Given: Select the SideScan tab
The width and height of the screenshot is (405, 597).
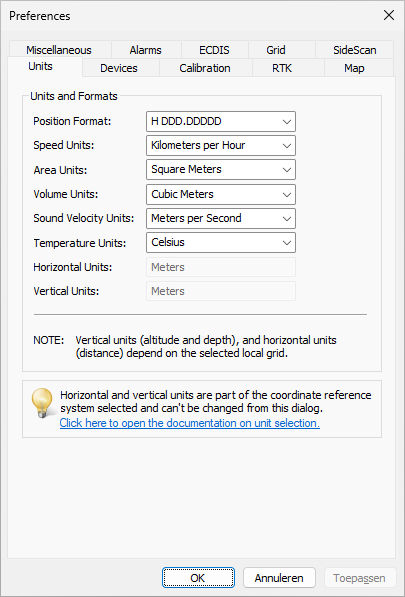Looking at the screenshot, I should [x=355, y=50].
